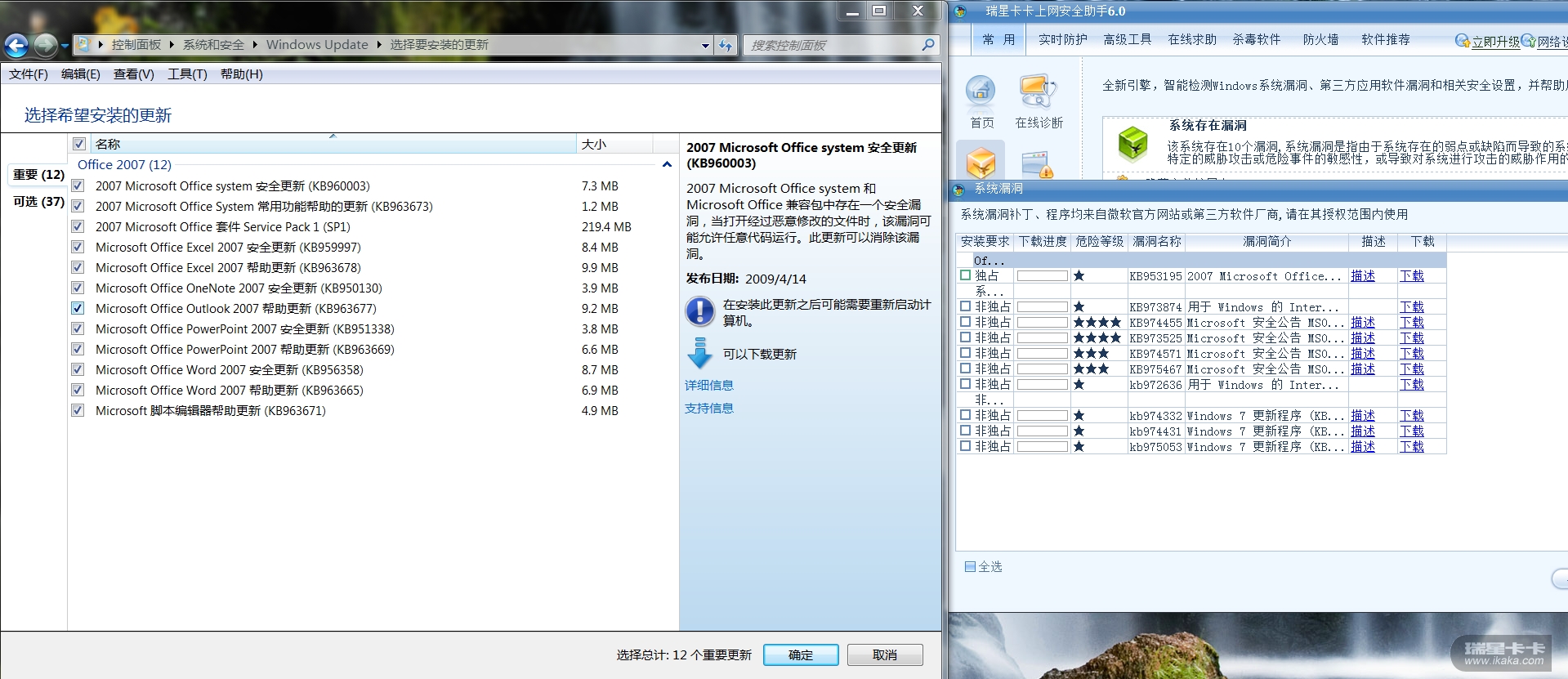Open the 杀毒软件 tab in Rising

pyautogui.click(x=1256, y=39)
